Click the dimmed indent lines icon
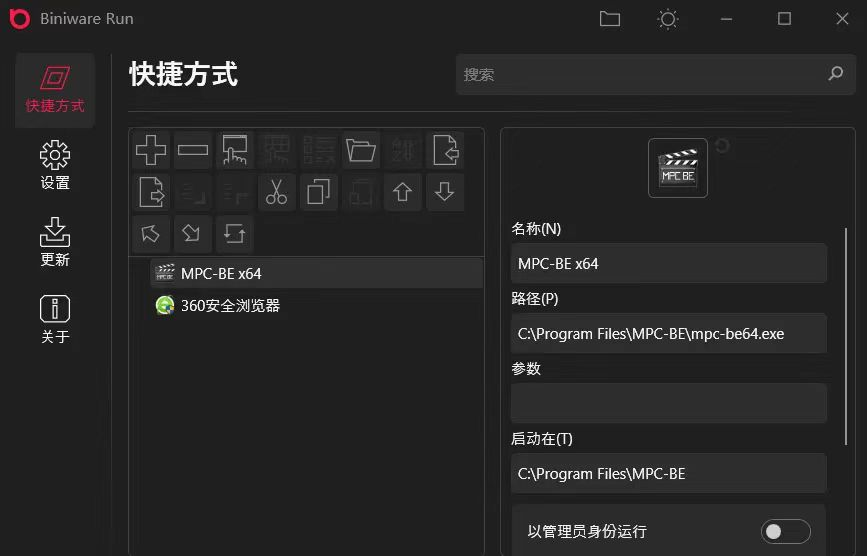This screenshot has width=867, height=556. coord(234,192)
